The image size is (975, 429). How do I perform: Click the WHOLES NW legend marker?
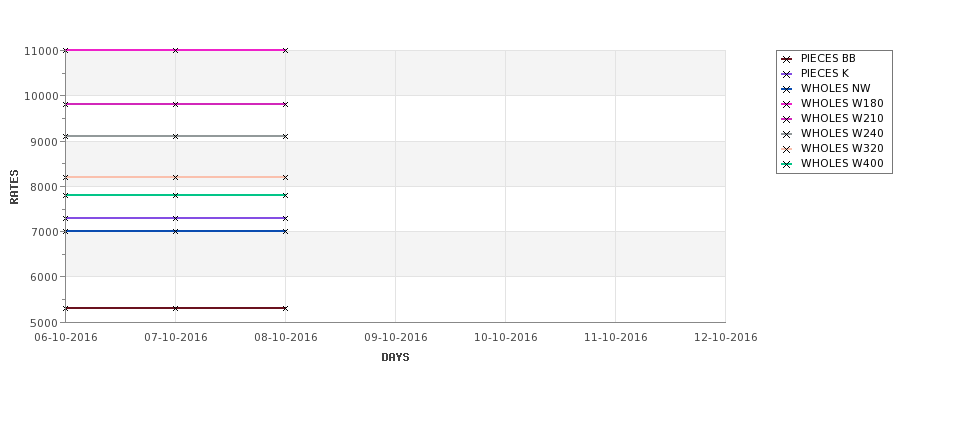click(x=787, y=89)
